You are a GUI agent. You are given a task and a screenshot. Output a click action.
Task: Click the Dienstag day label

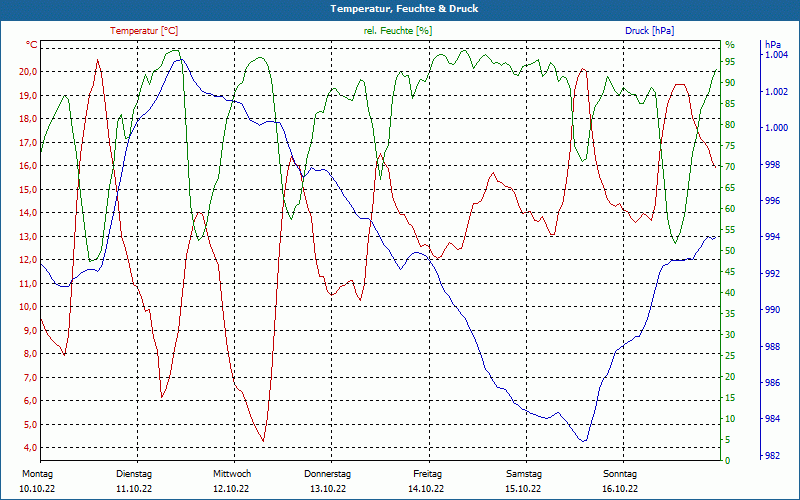[x=134, y=474]
